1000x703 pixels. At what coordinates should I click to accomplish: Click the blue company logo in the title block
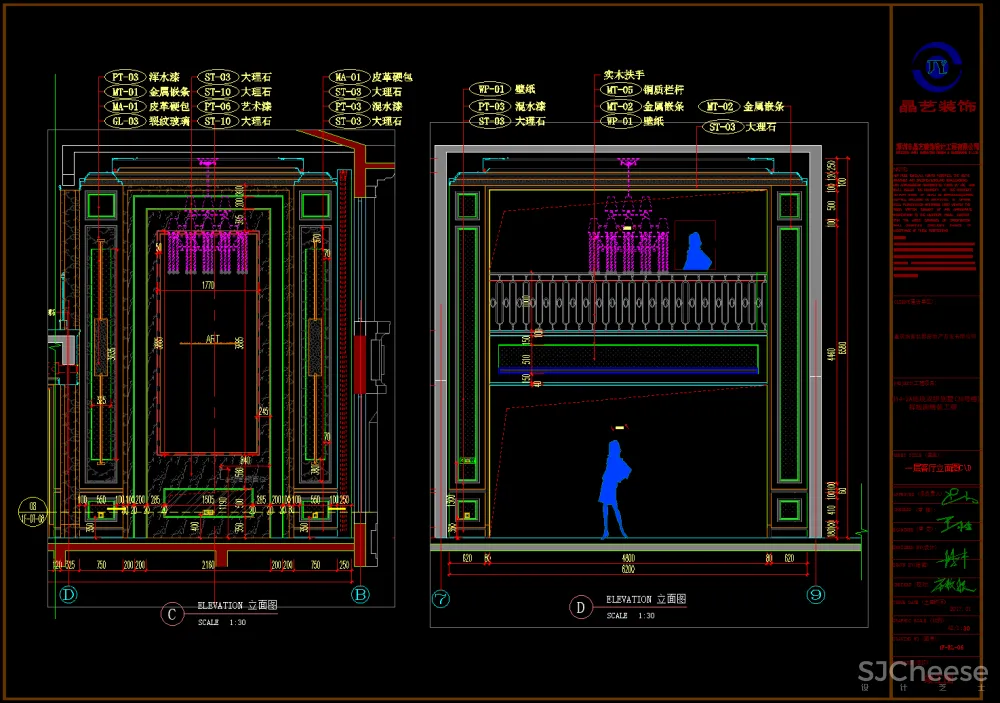pos(938,65)
